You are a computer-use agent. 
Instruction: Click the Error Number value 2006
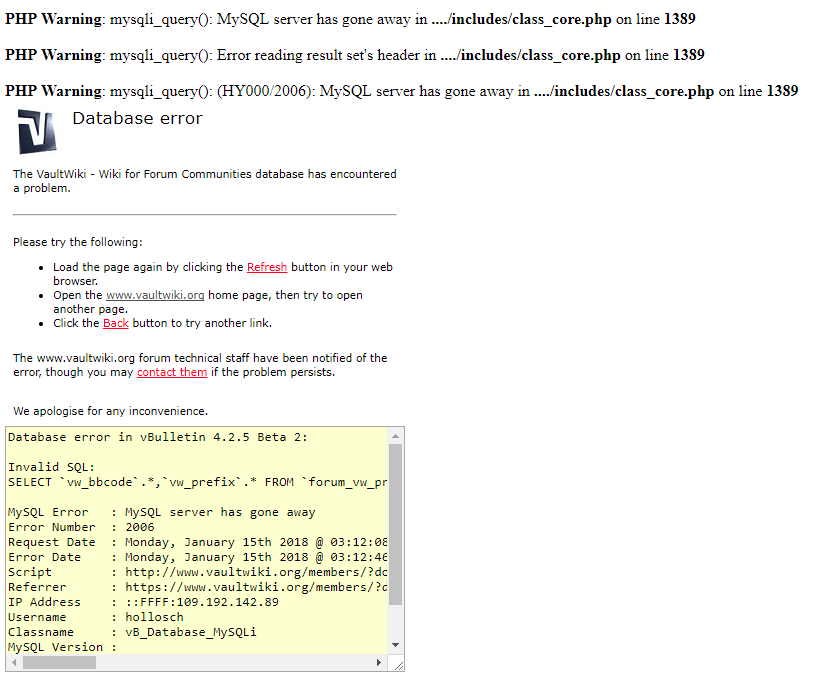pos(140,528)
